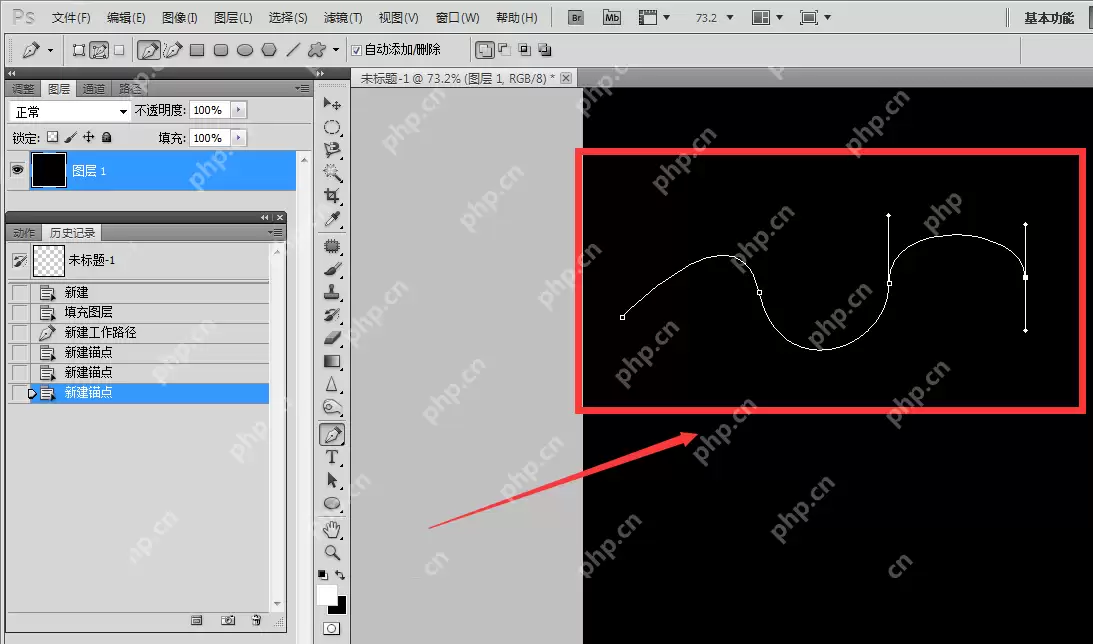This screenshot has height=644, width=1093.
Task: Set history brush source box beside 填充图层
Action: [20, 312]
